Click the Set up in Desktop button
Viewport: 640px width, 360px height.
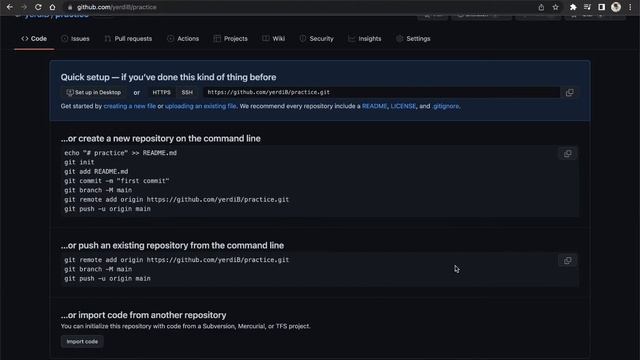pyautogui.click(x=94, y=93)
